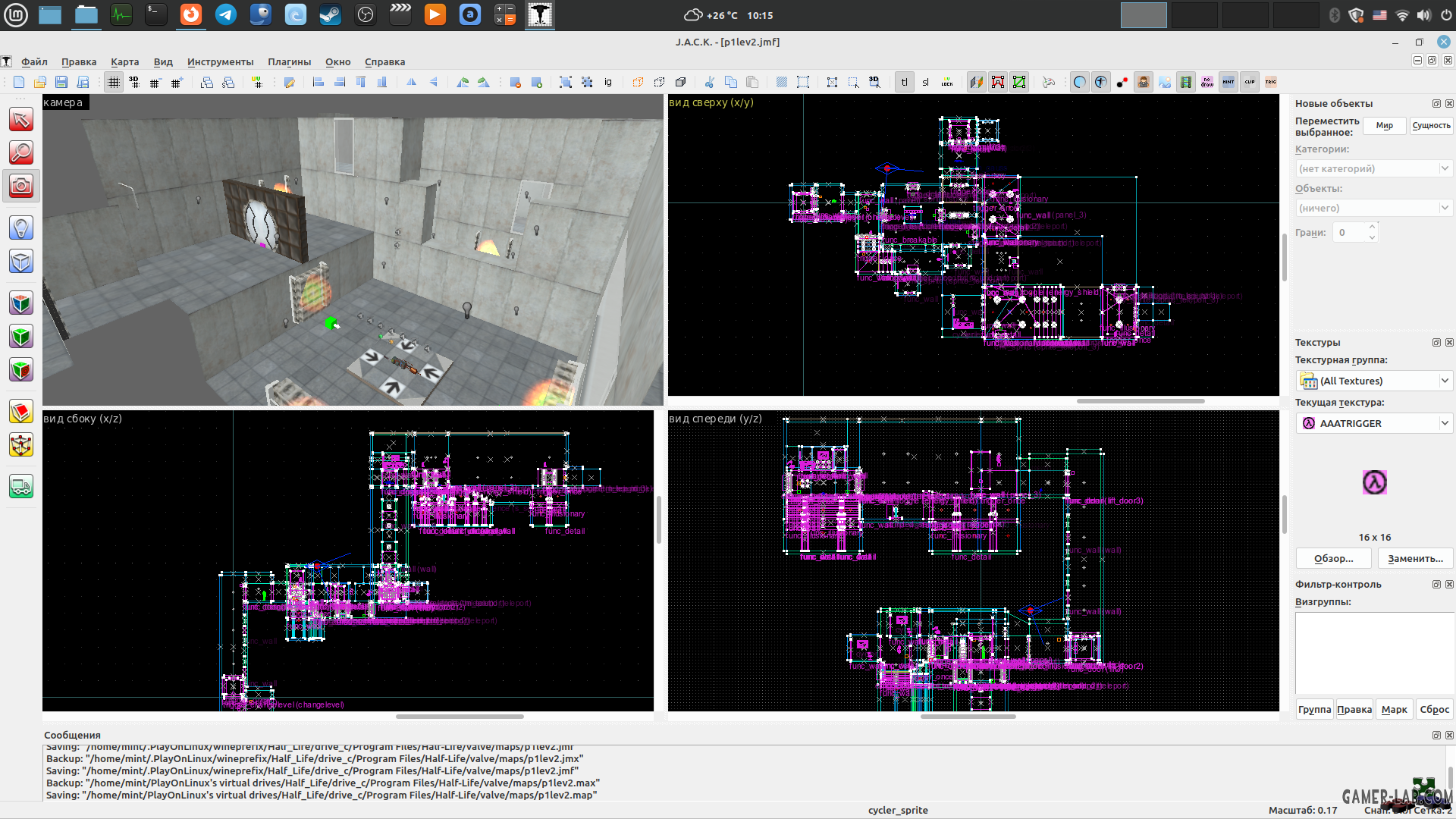The image size is (1456, 819).
Task: Click the AAATRIGGER texture preview thumbnail
Action: [1374, 482]
